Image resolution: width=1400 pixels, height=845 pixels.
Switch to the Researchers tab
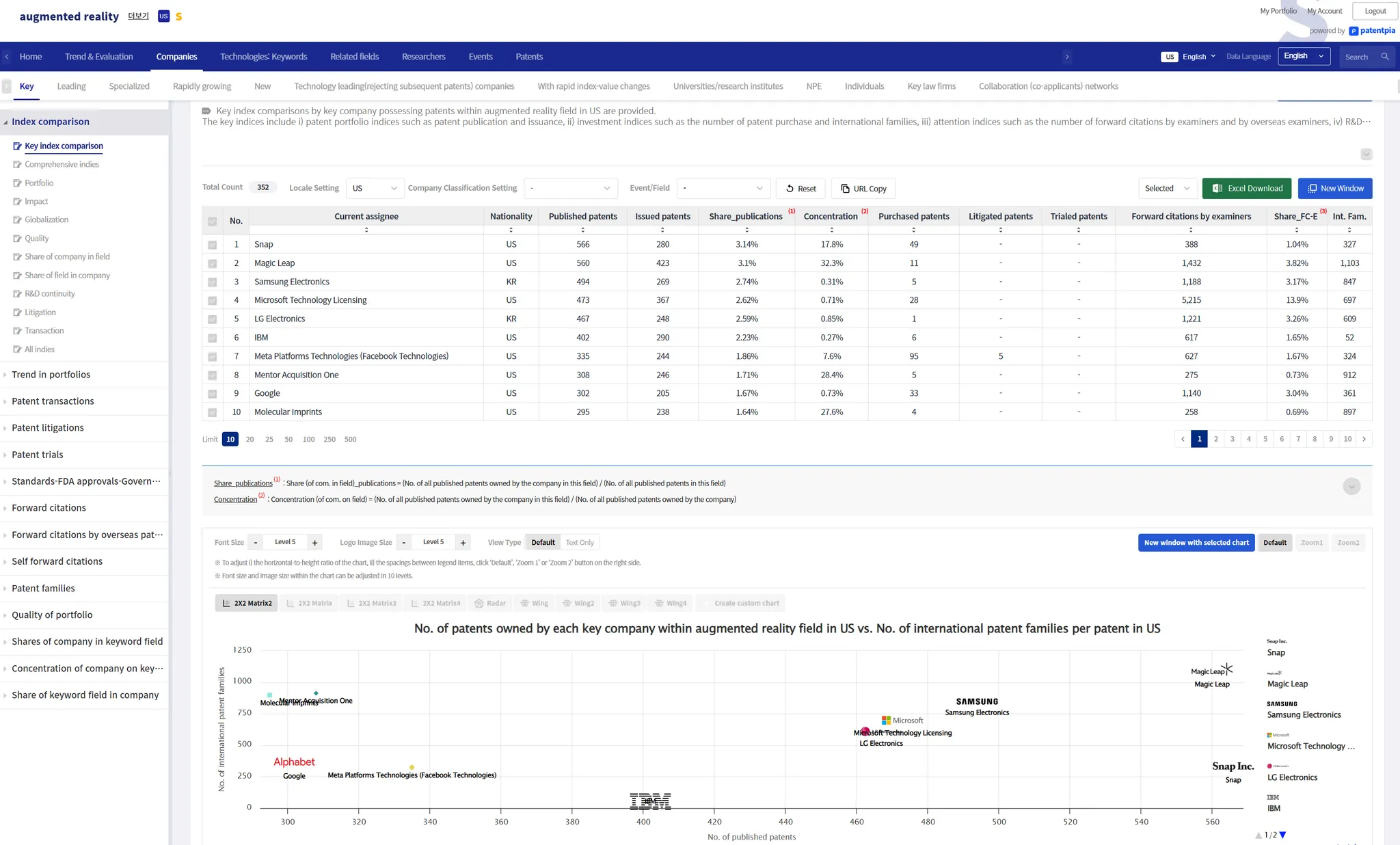(423, 57)
